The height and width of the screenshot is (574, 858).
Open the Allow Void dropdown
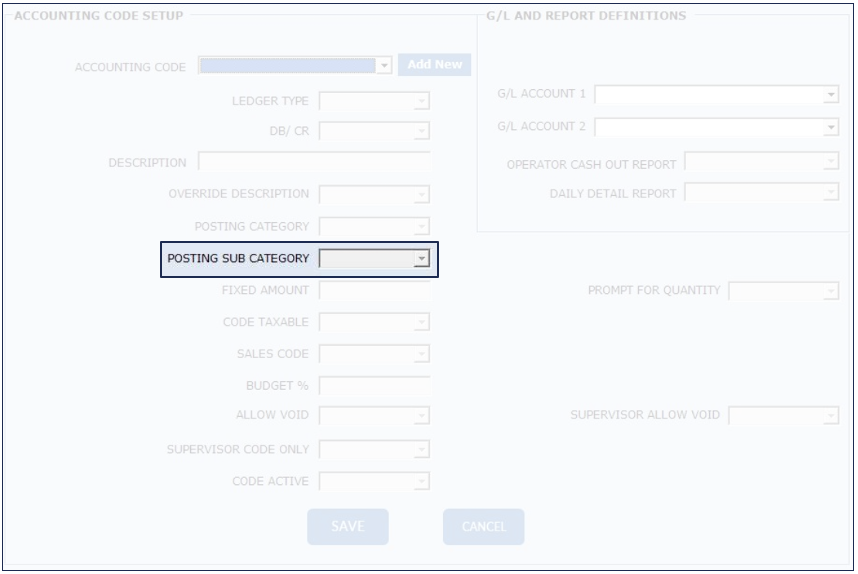click(373, 415)
